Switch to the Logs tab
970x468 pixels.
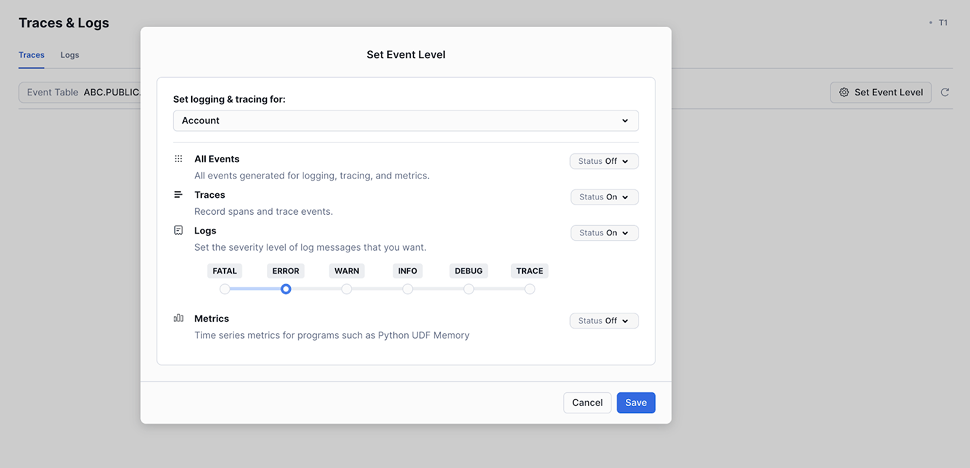[x=69, y=55]
